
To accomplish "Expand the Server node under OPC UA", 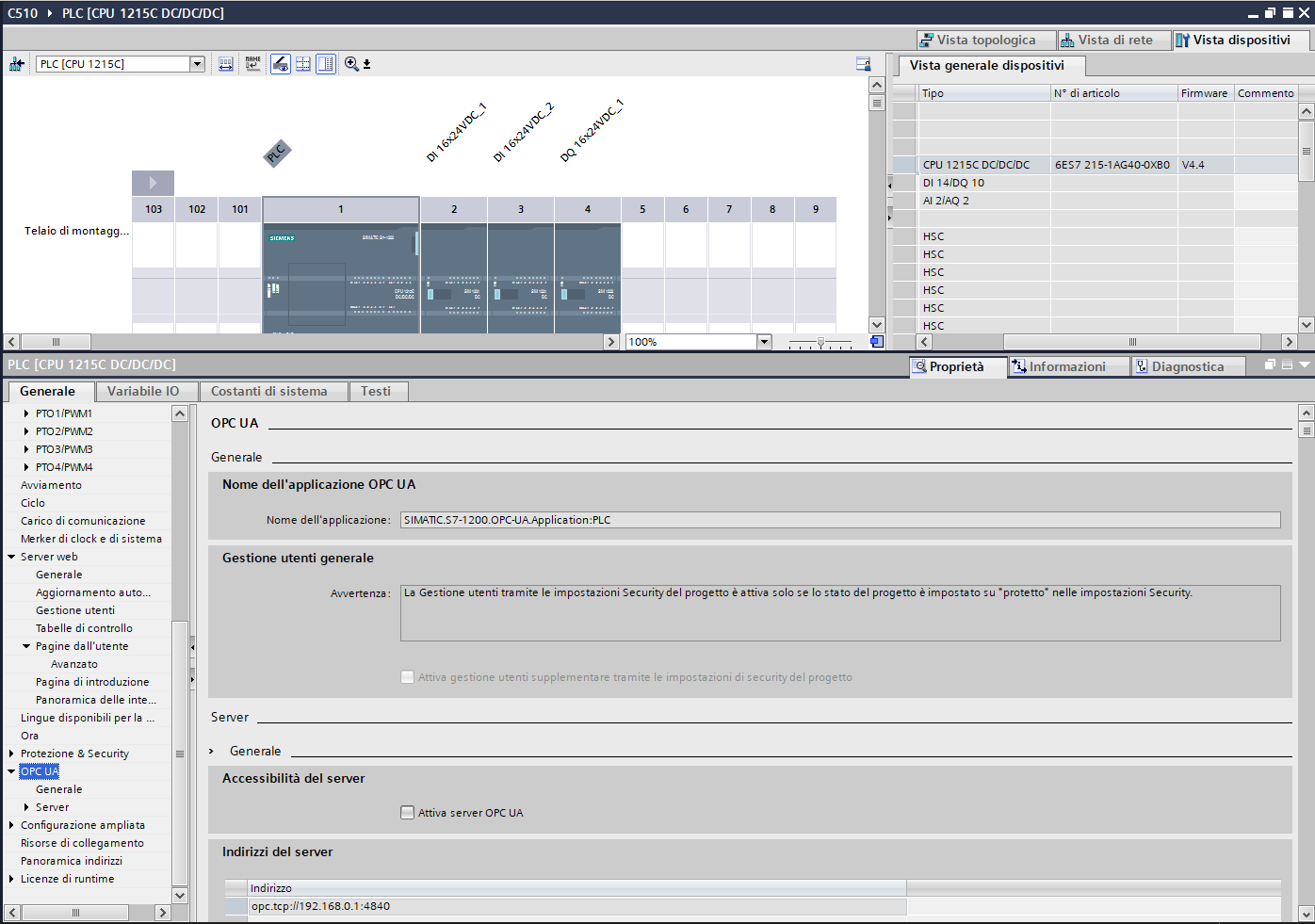I will click(26, 807).
